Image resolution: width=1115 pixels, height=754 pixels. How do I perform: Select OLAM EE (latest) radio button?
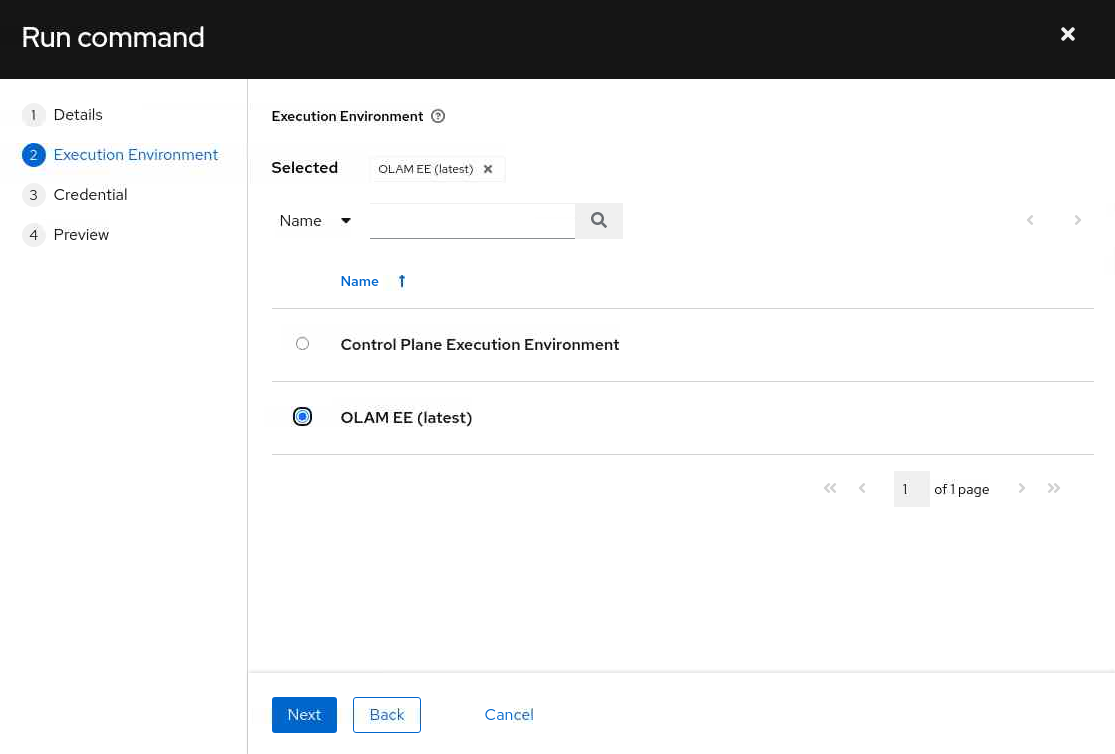(x=302, y=417)
